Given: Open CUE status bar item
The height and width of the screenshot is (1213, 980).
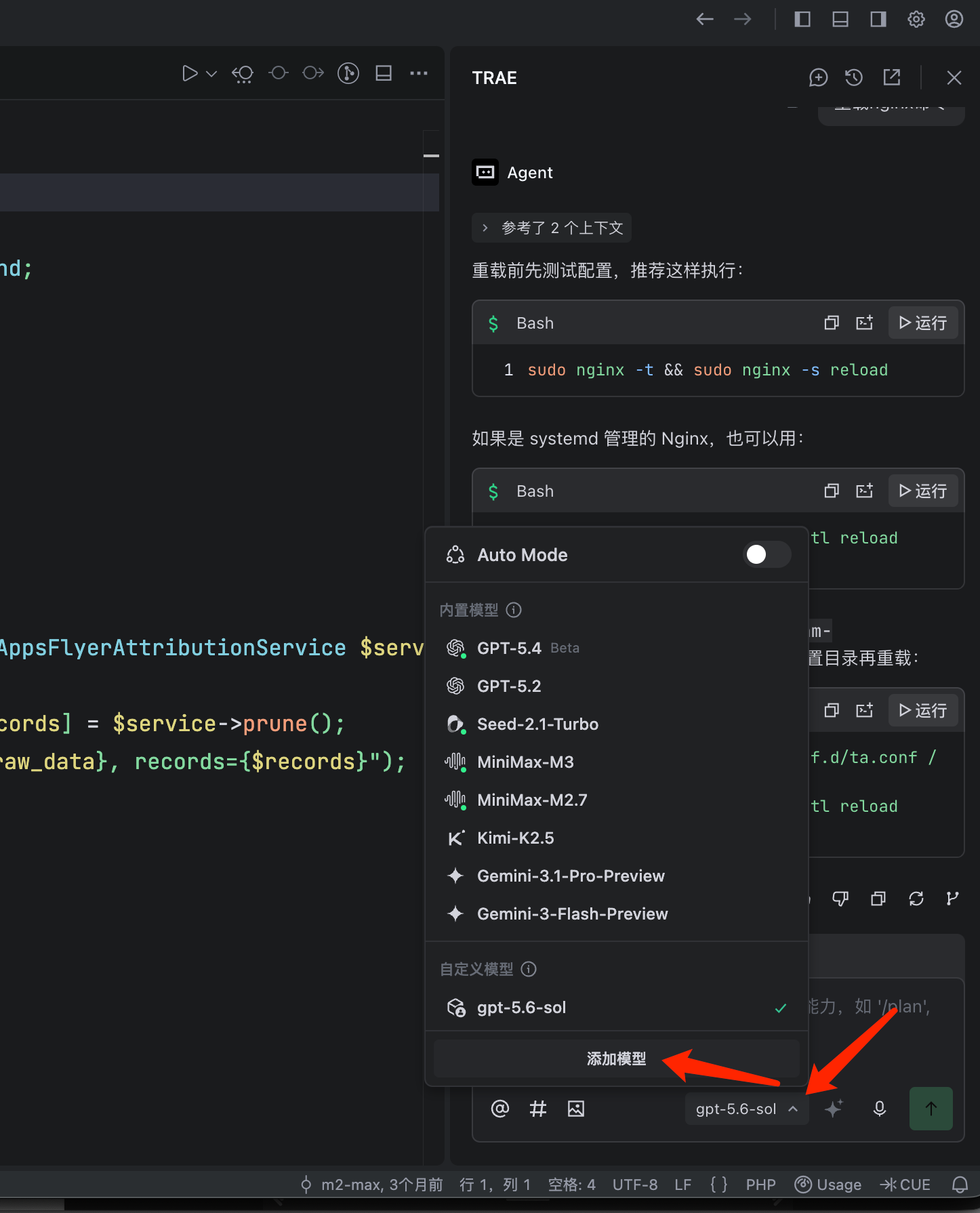Looking at the screenshot, I should [905, 1185].
